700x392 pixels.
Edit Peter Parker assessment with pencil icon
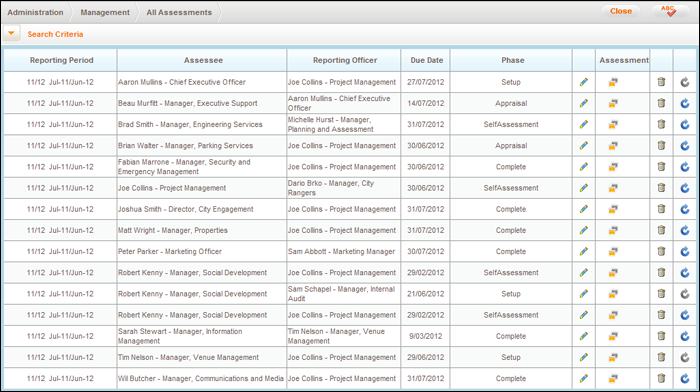(583, 251)
